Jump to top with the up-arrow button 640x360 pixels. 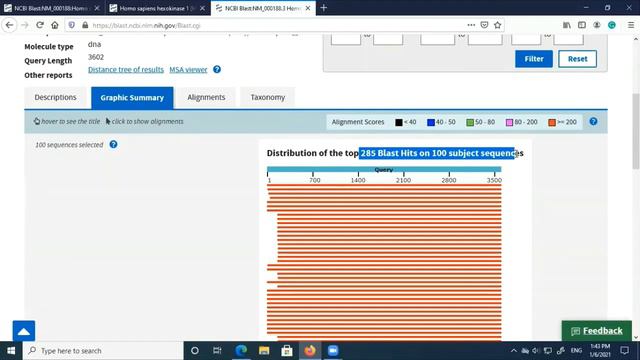(24, 331)
